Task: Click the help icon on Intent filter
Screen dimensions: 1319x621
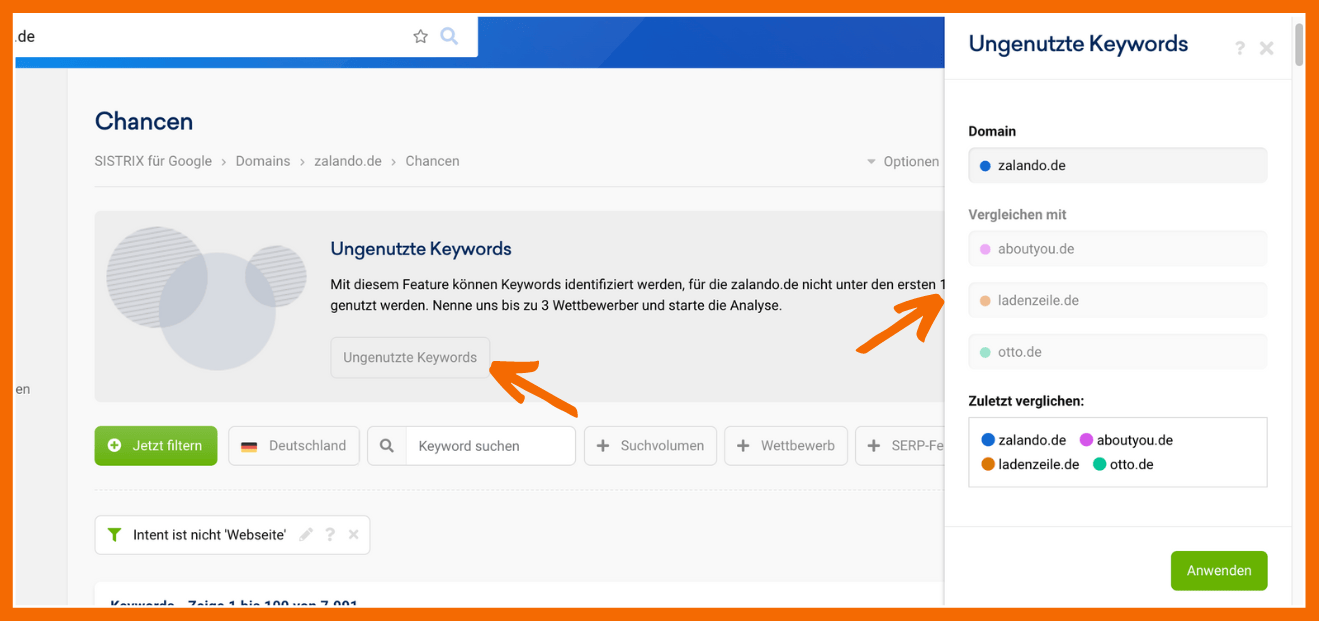Action: [330, 535]
